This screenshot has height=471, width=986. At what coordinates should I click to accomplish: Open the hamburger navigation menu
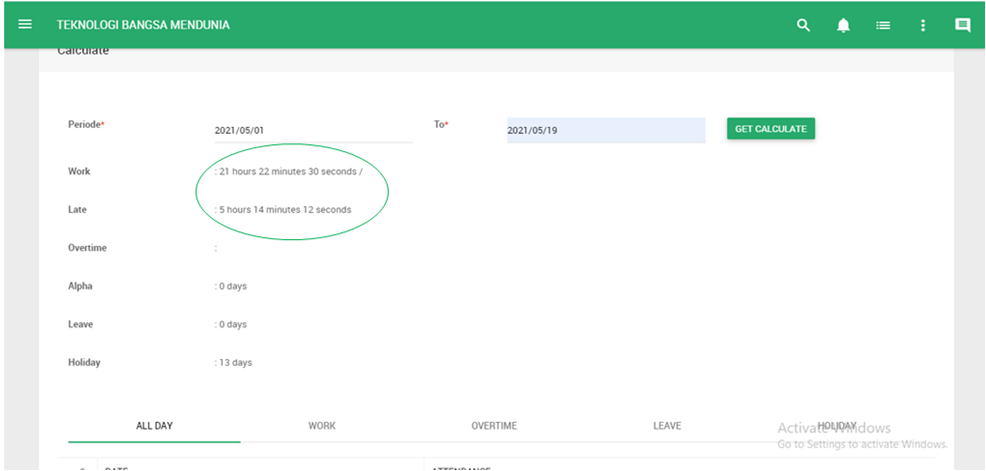(25, 25)
